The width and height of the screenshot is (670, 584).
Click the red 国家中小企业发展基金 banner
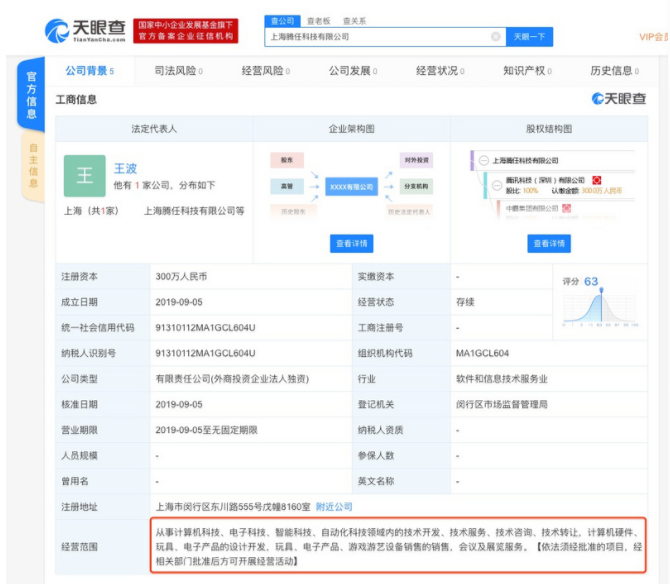coord(185,31)
